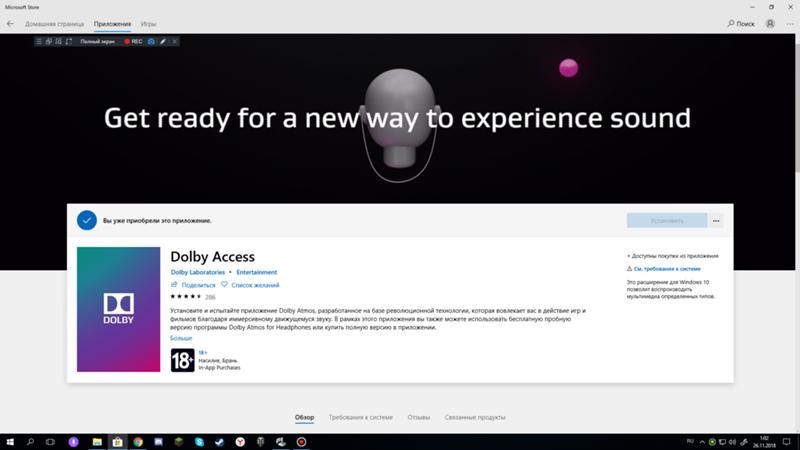
Task: Click the star rating row
Action: coord(186,296)
